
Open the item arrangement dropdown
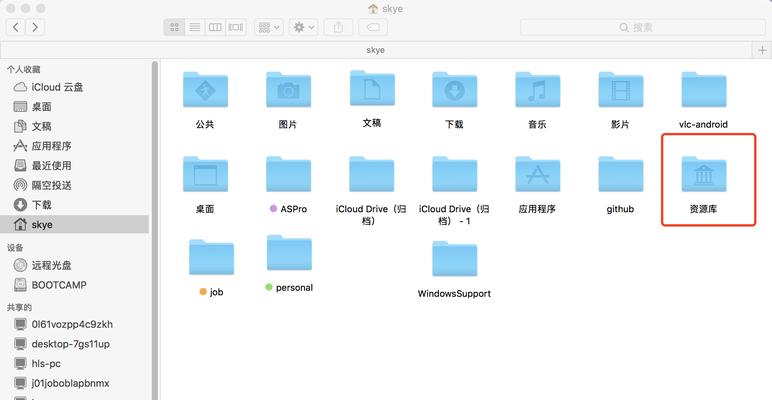[269, 27]
